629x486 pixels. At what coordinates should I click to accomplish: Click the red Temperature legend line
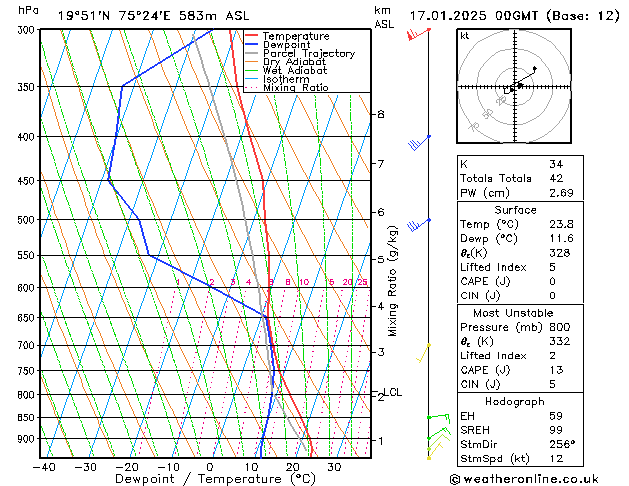pos(252,36)
